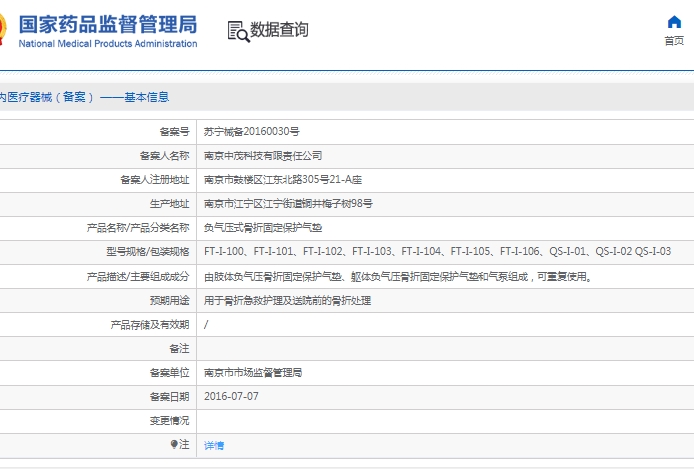Click the 生产地址 row label
Viewport: 694px width, 469px height.
(170, 204)
